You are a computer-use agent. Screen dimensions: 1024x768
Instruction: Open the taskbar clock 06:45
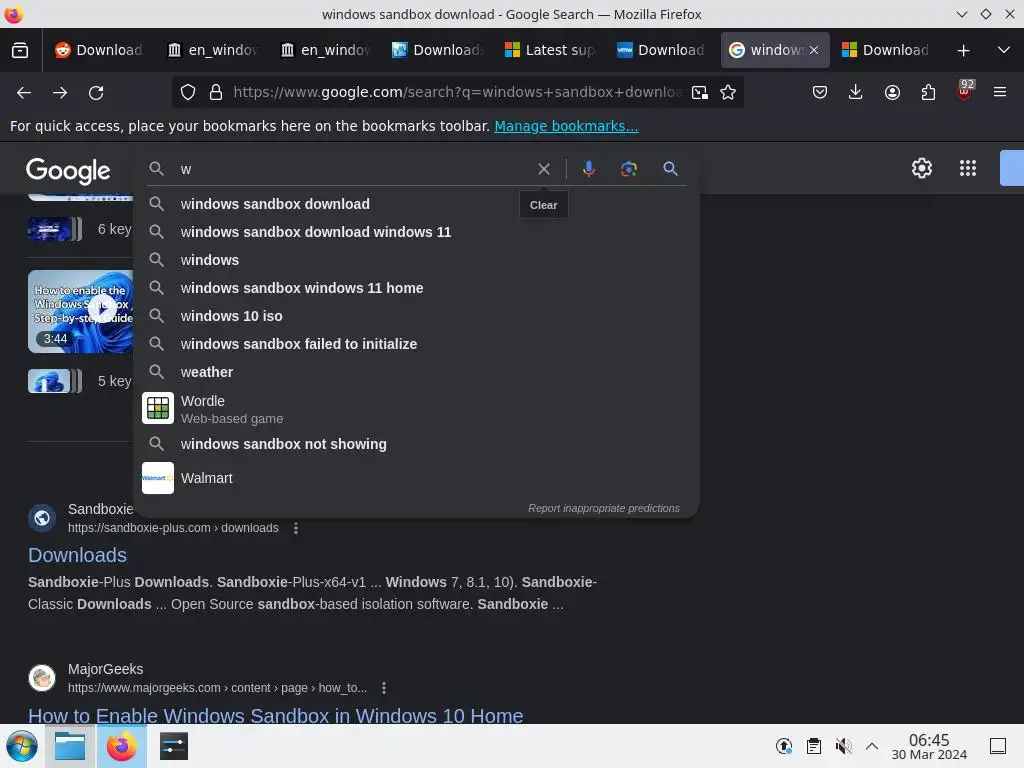click(929, 746)
